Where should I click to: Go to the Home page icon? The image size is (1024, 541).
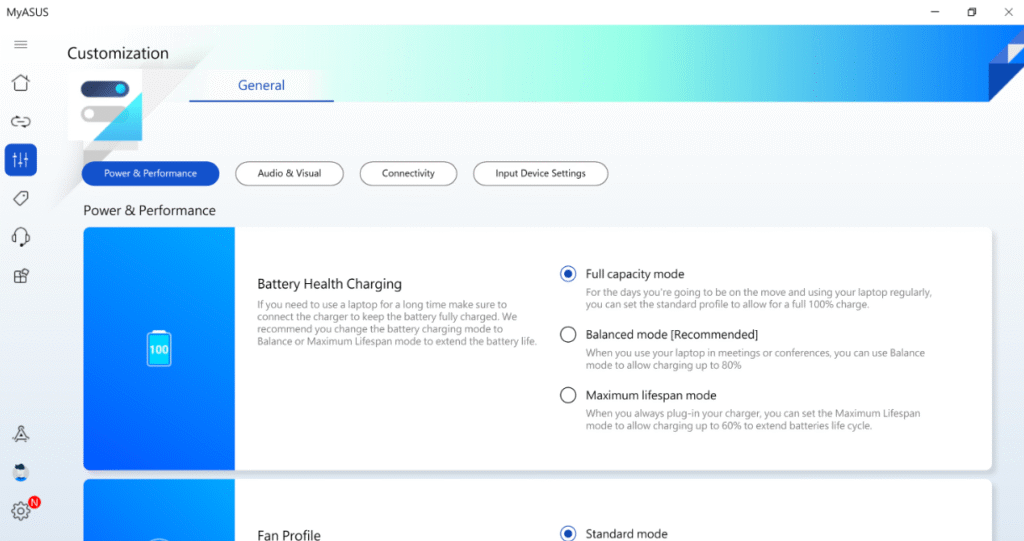pos(21,83)
